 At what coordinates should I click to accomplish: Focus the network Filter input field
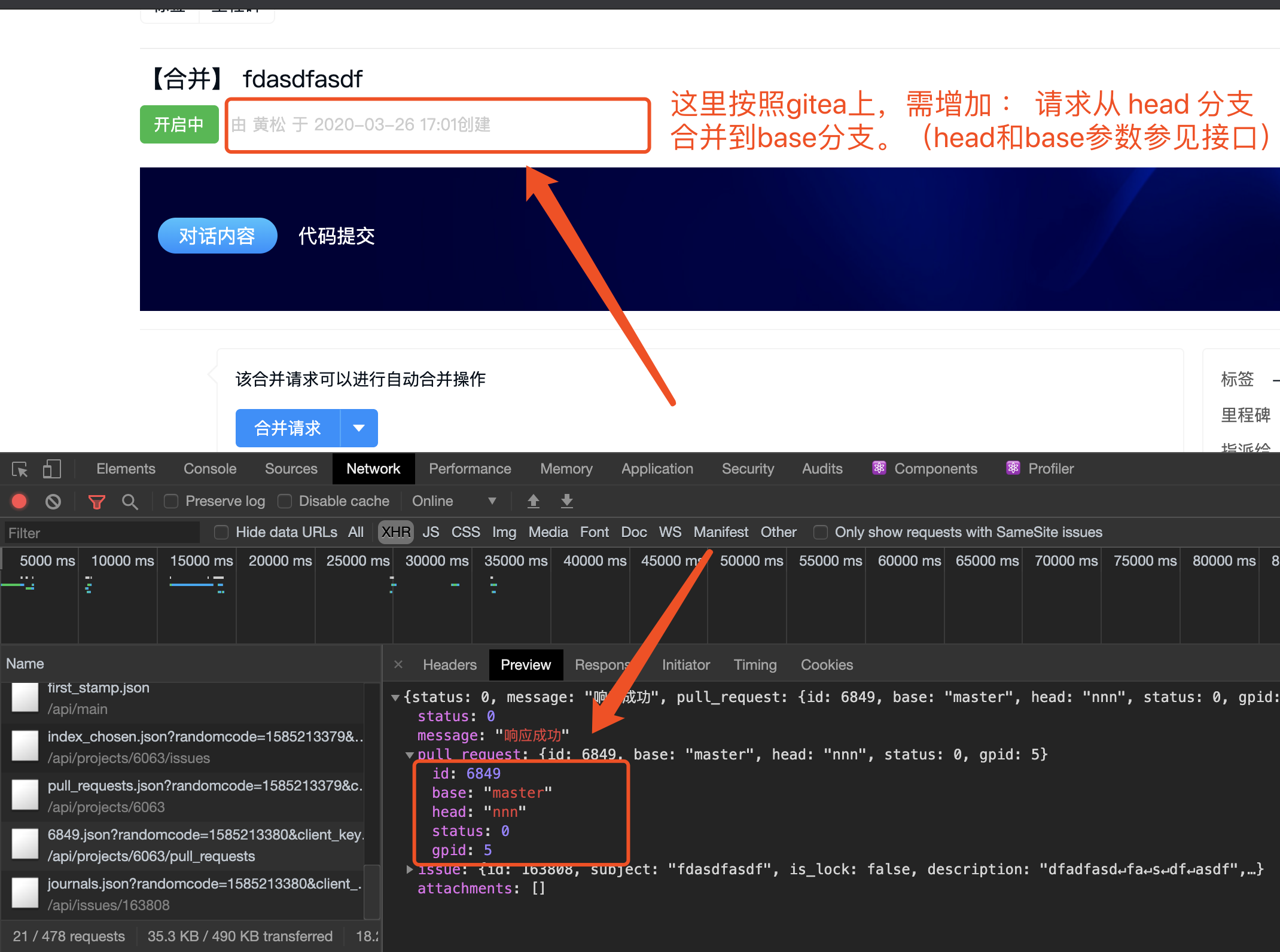102,533
